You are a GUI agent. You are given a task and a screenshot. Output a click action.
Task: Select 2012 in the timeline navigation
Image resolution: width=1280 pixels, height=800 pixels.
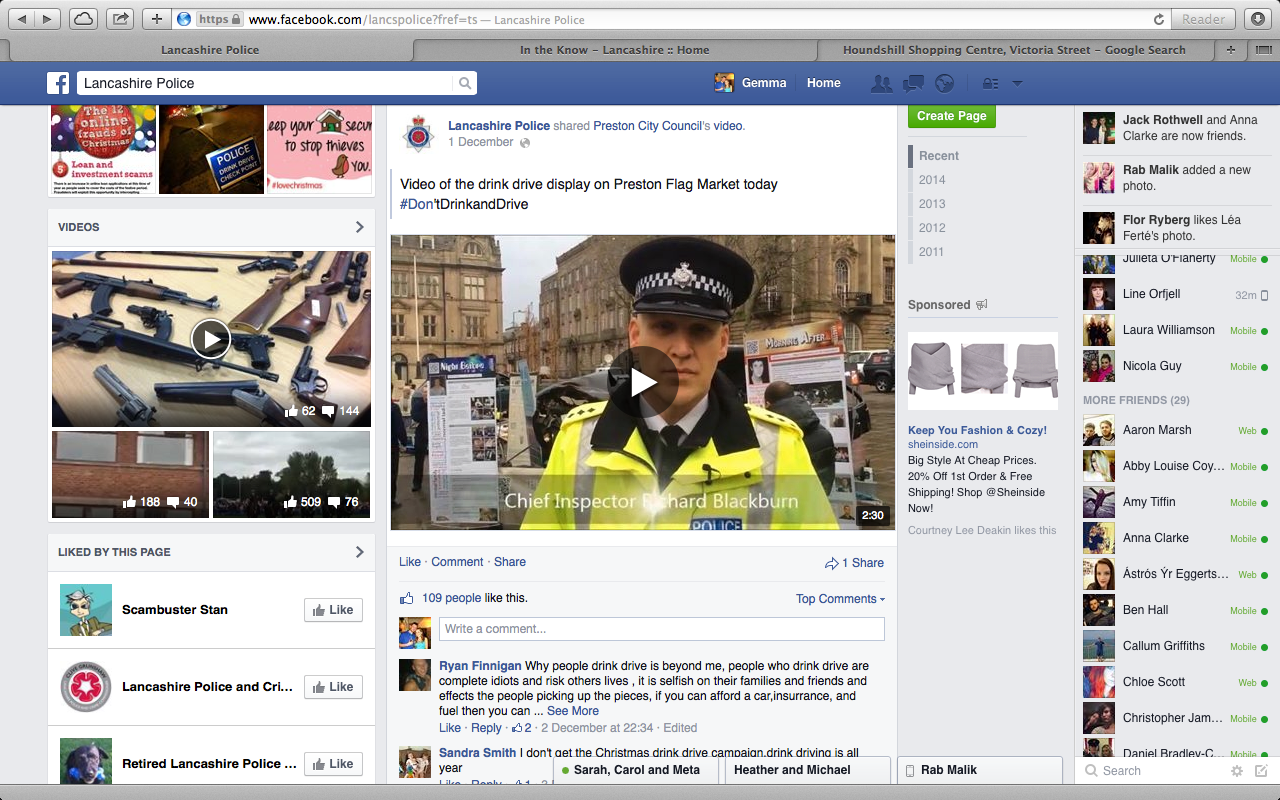932,228
